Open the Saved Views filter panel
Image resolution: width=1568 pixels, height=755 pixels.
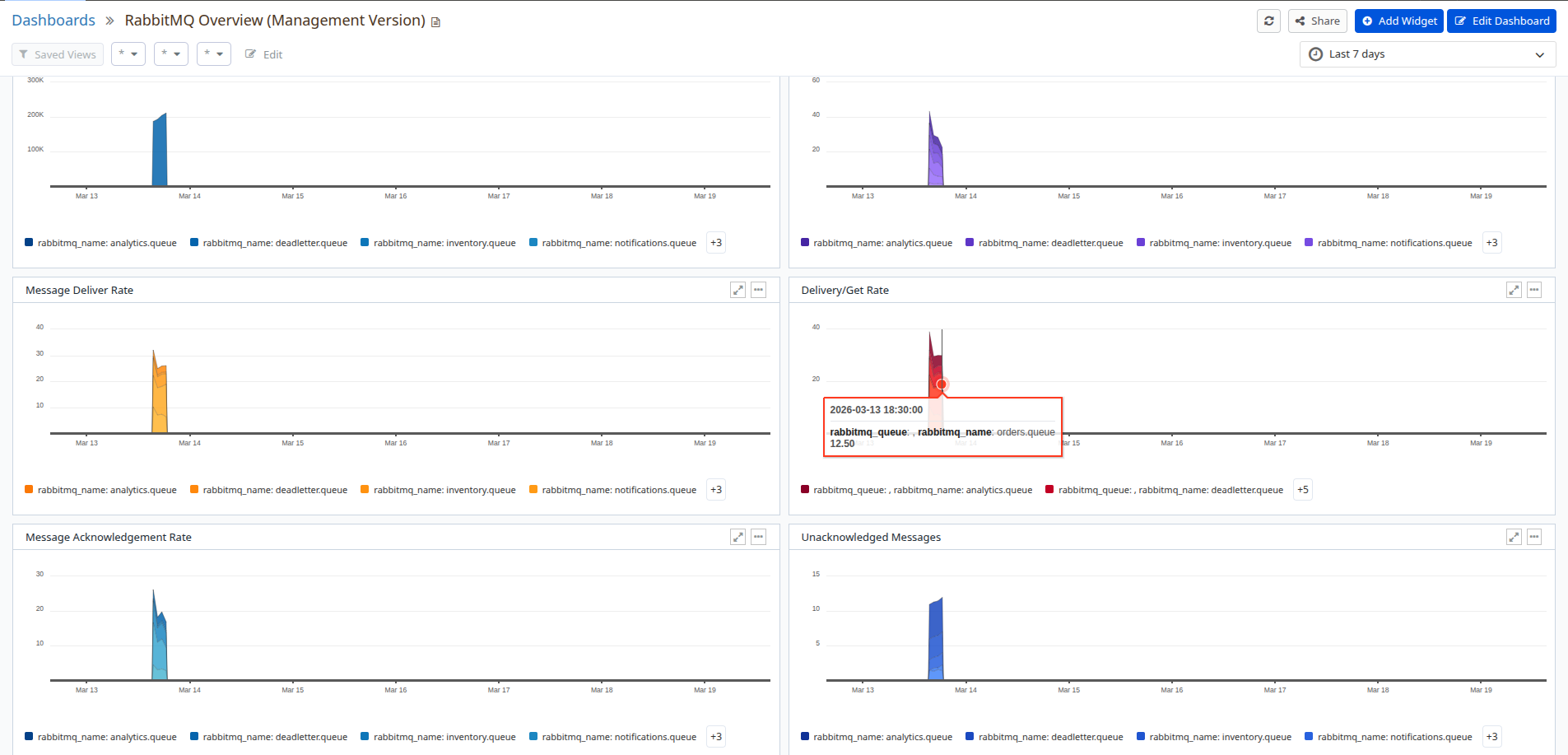pyautogui.click(x=57, y=54)
